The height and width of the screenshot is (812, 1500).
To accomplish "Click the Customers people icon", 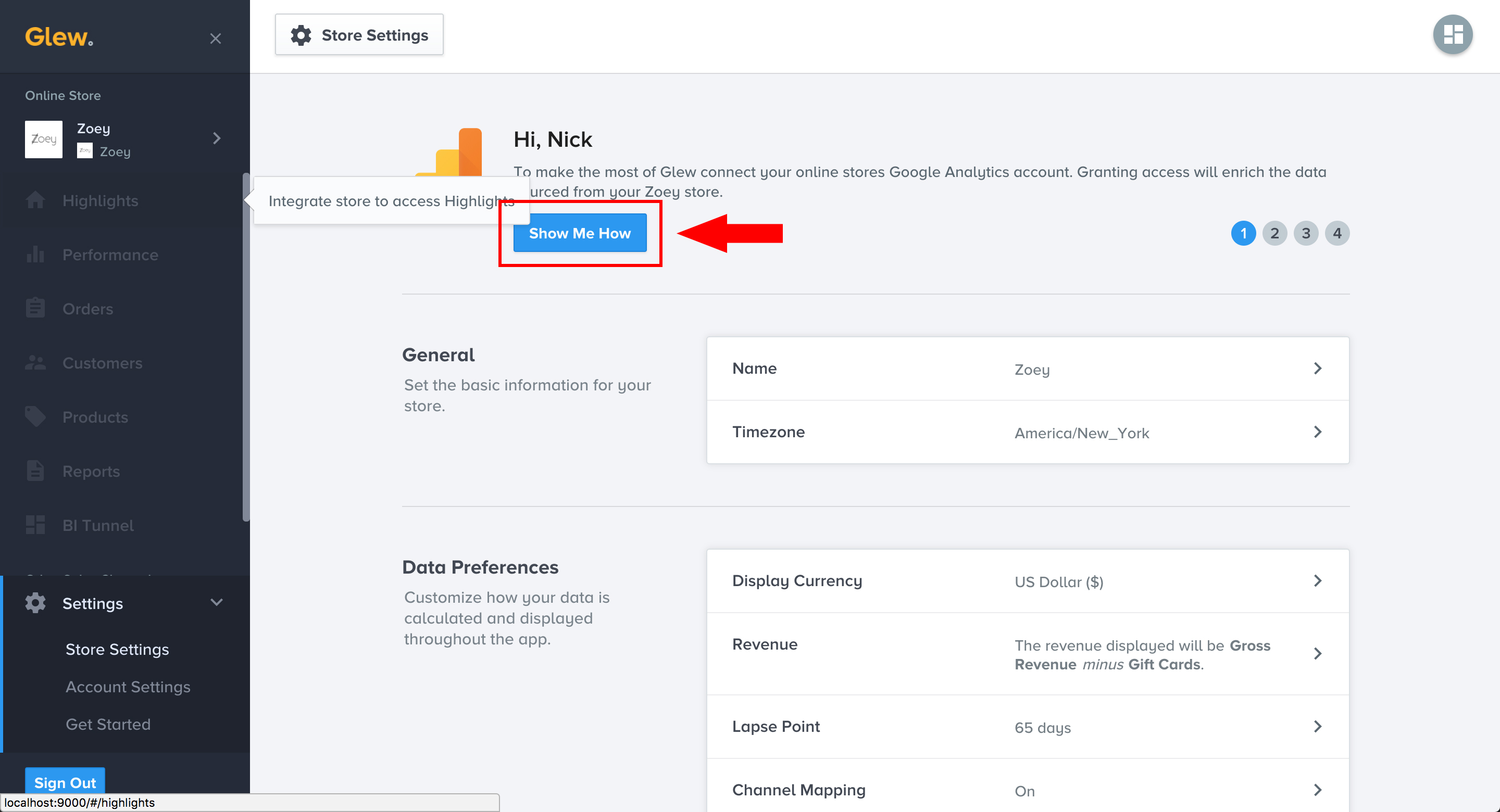I will pyautogui.click(x=35, y=363).
